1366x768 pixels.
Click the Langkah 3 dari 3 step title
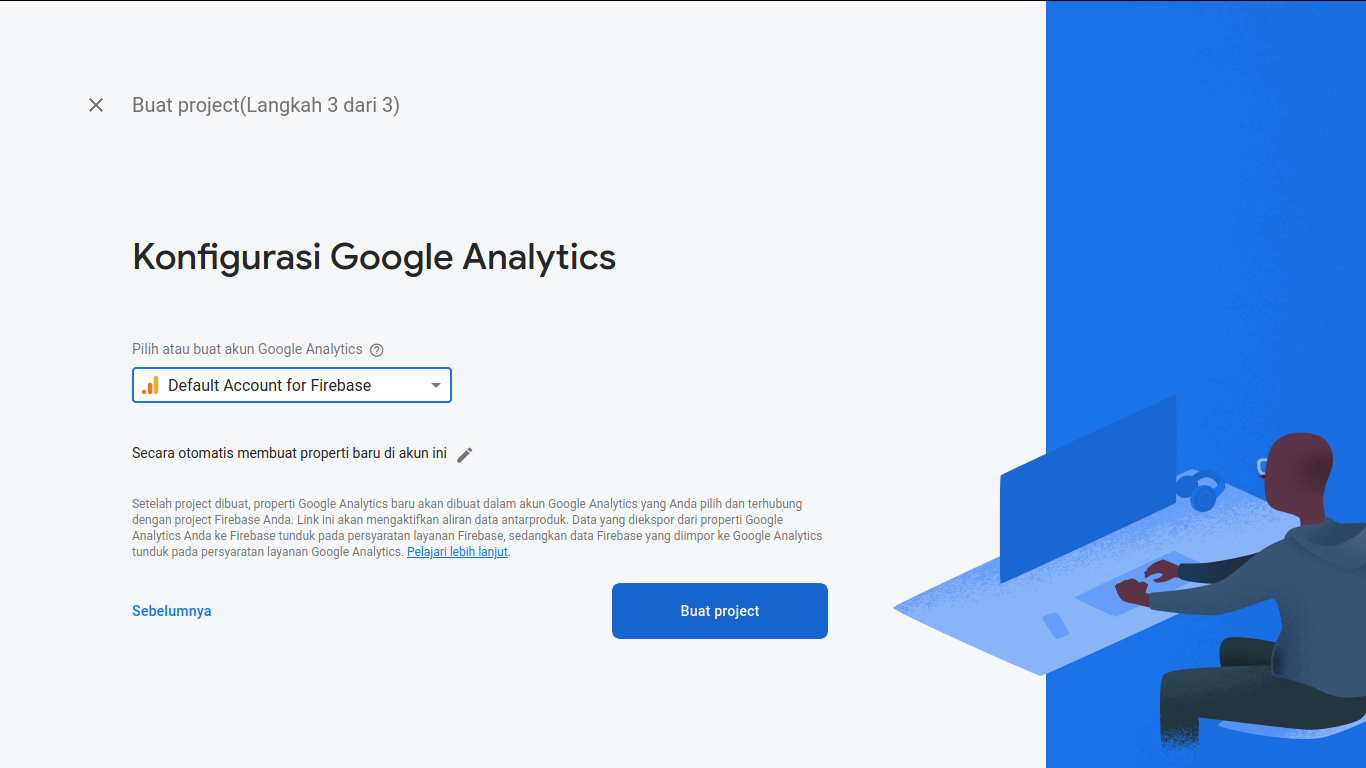pyautogui.click(x=266, y=105)
